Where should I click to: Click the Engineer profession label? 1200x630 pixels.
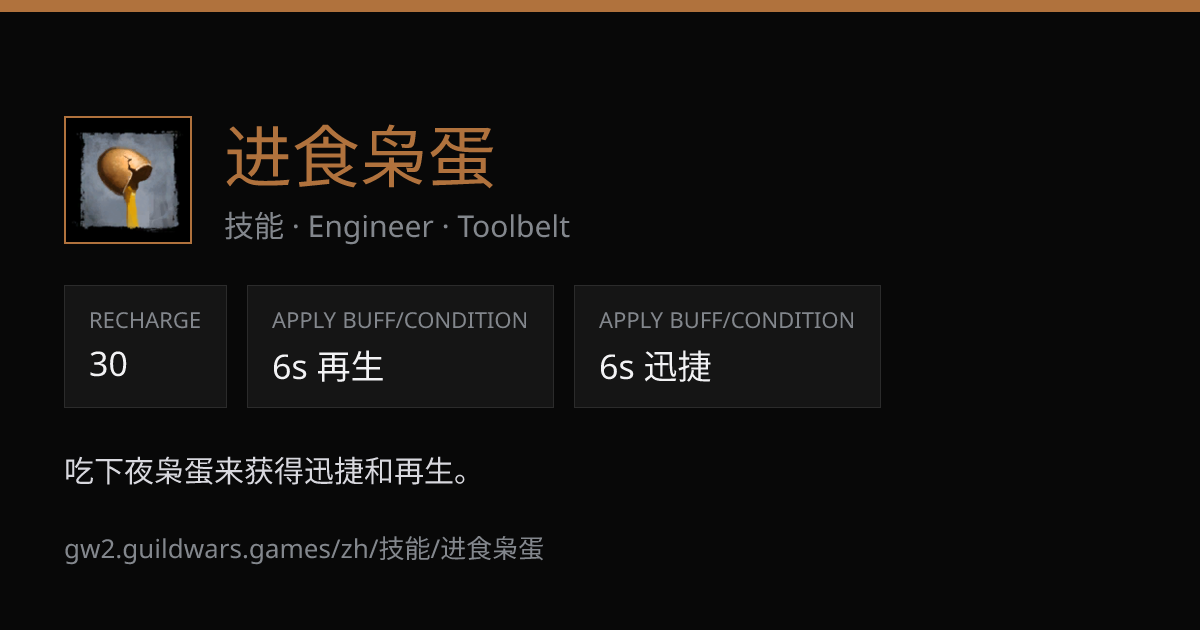click(x=370, y=227)
